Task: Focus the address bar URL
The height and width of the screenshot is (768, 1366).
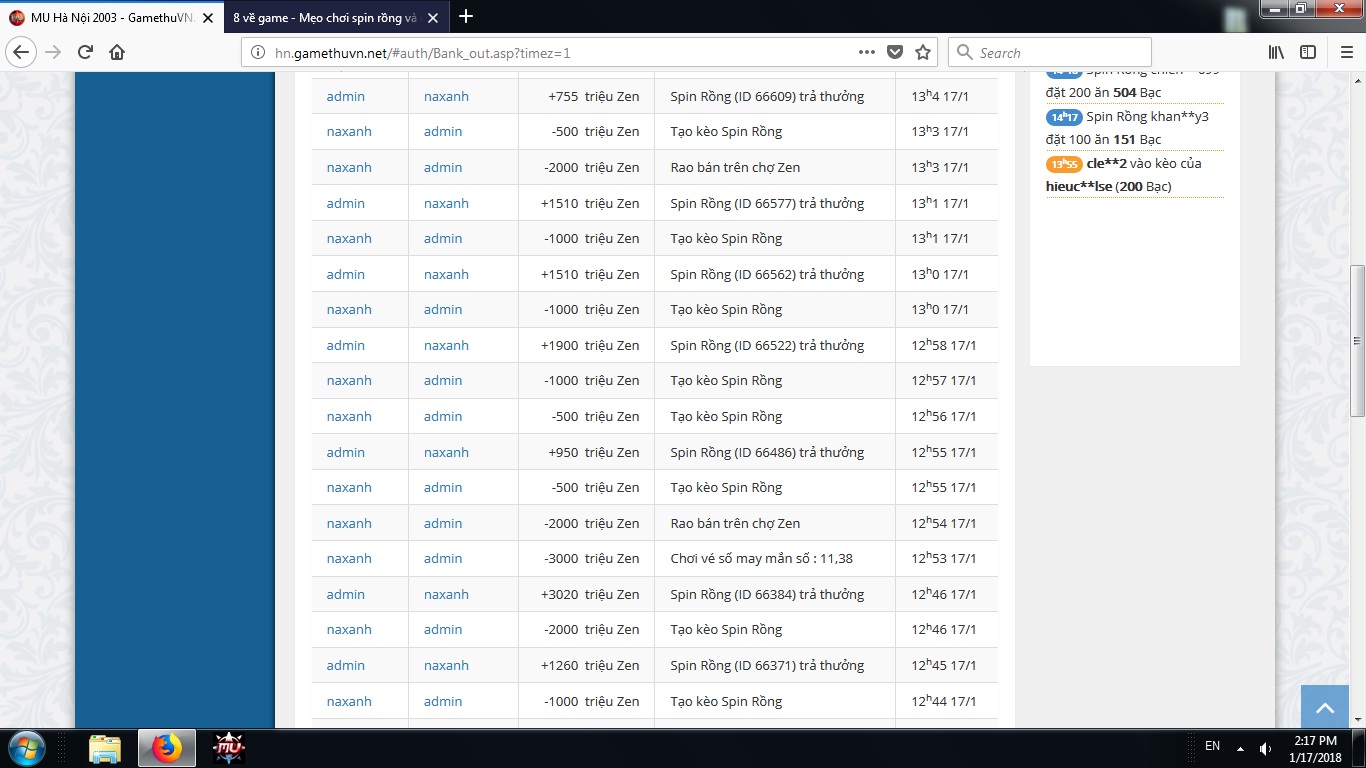Action: pyautogui.click(x=560, y=53)
